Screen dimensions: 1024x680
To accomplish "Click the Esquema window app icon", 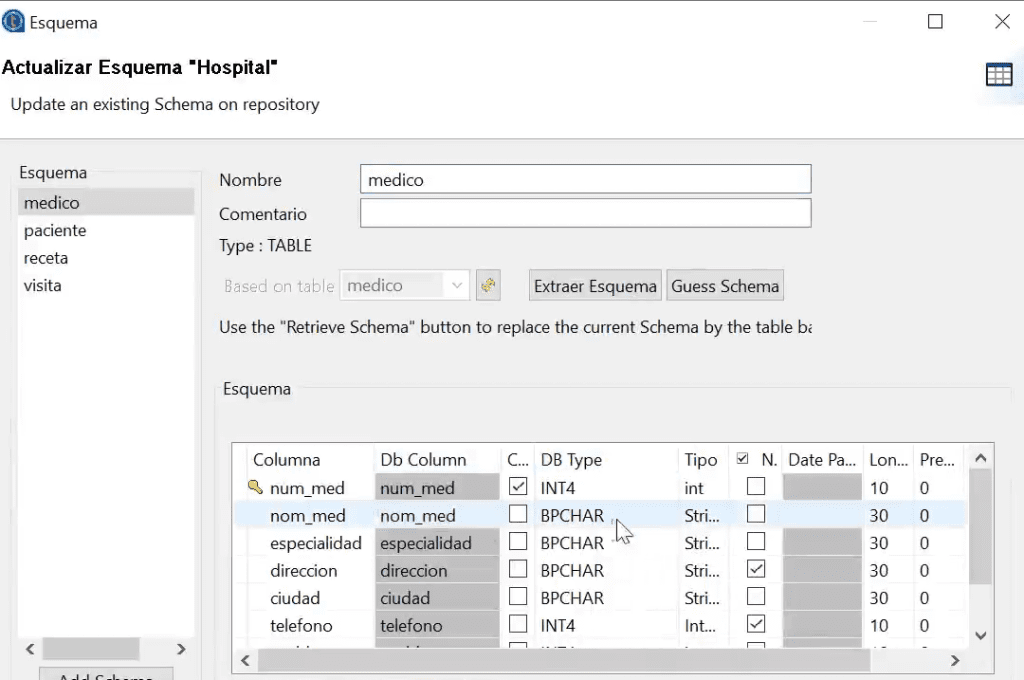I will (x=12, y=22).
